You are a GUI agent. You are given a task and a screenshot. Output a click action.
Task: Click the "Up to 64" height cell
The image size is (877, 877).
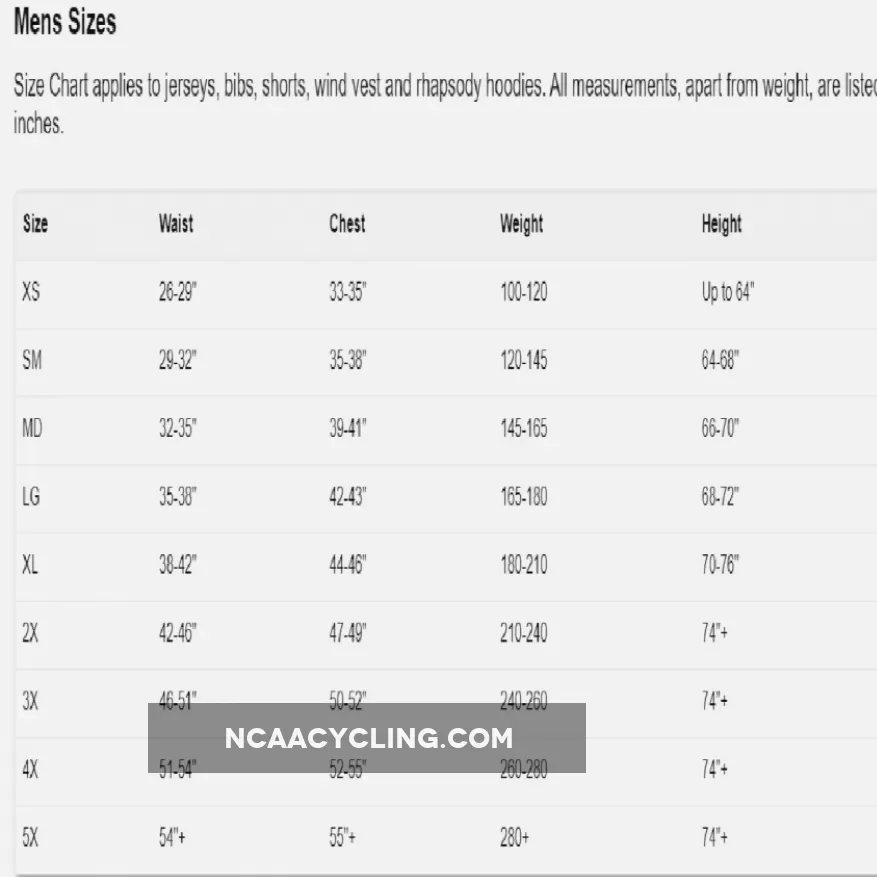tap(727, 293)
